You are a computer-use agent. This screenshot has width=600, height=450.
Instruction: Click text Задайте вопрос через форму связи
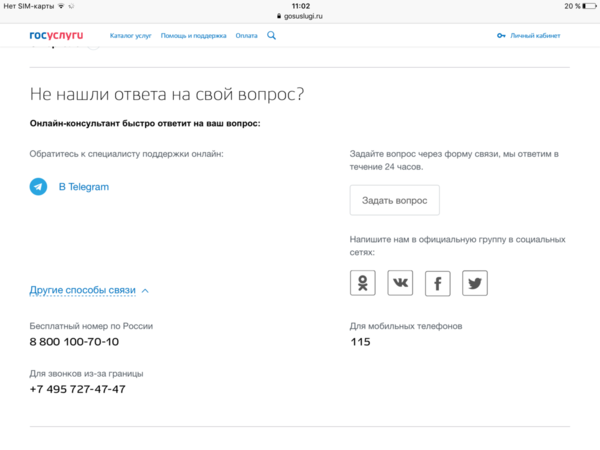(454, 160)
